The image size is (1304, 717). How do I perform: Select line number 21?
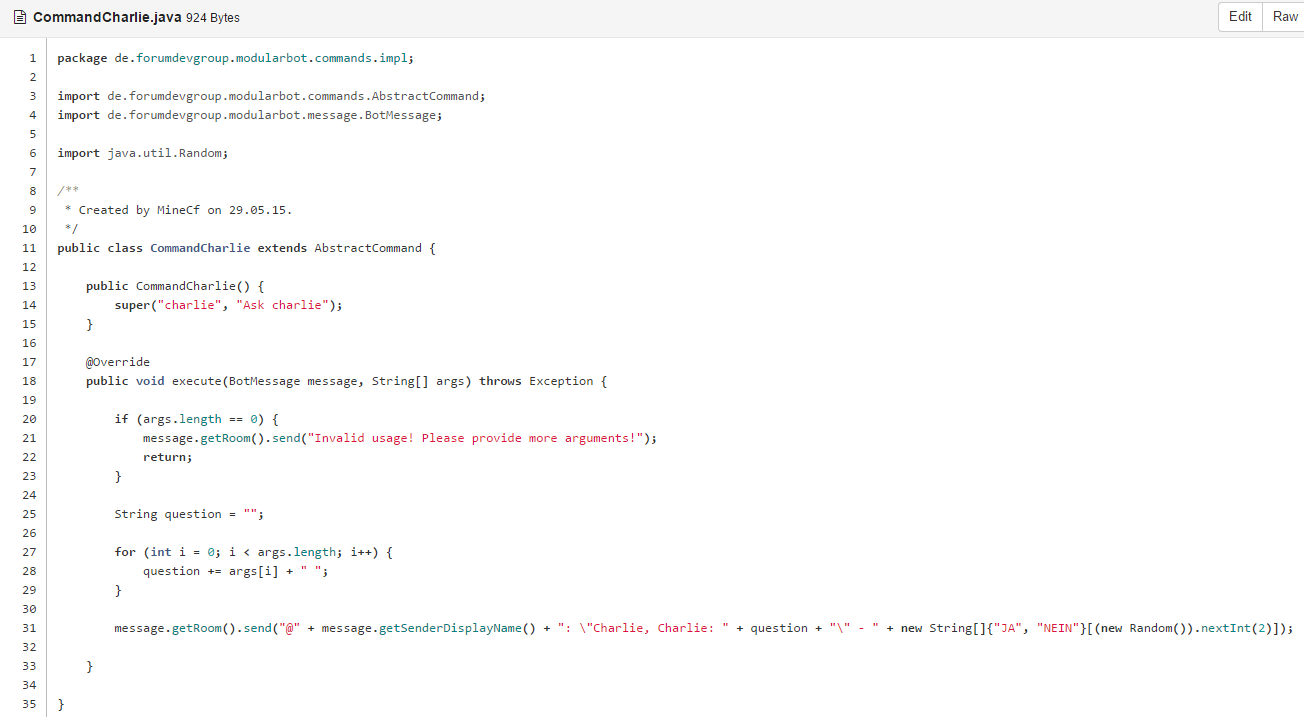click(30, 438)
